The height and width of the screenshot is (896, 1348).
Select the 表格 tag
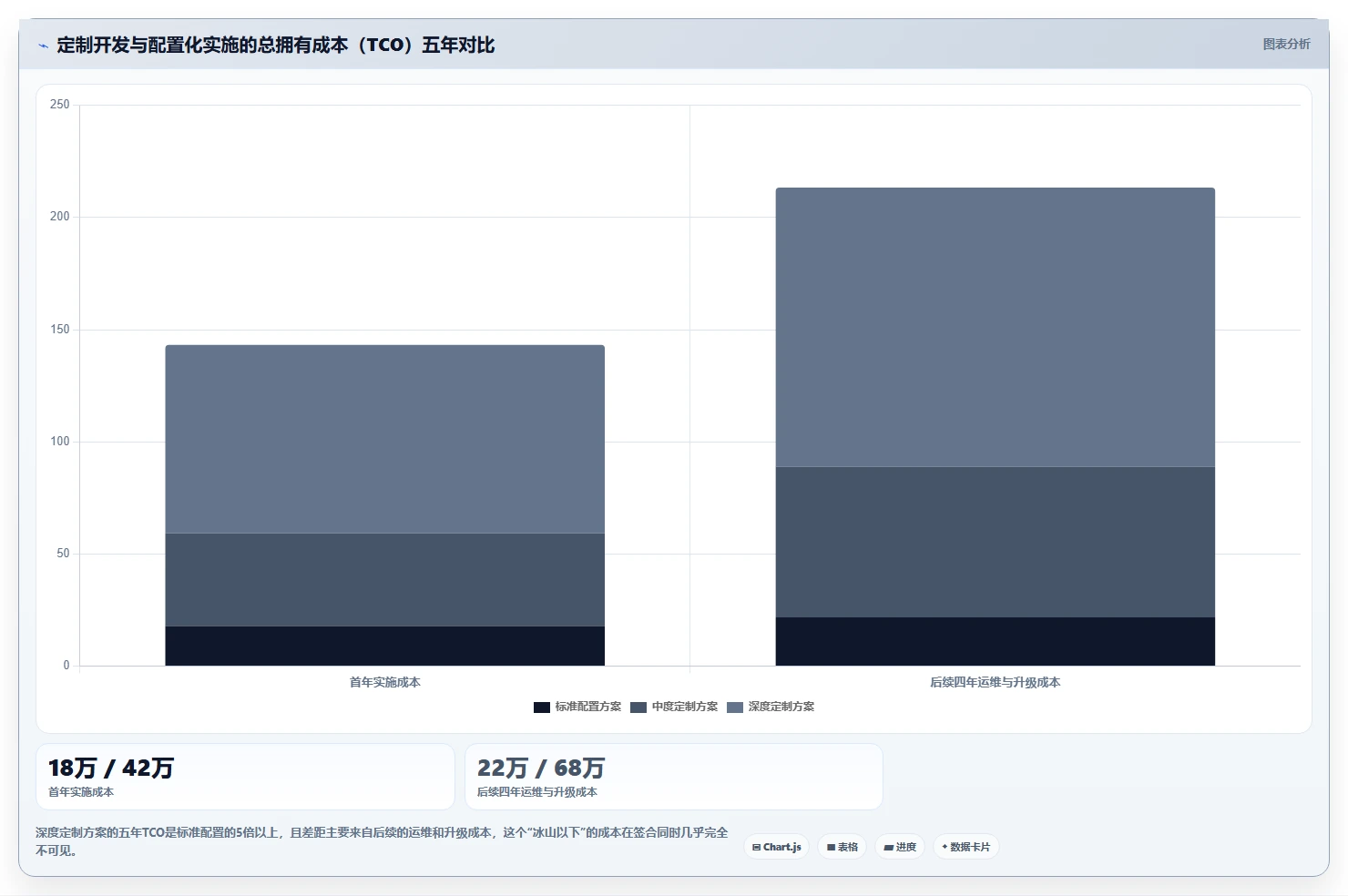842,847
